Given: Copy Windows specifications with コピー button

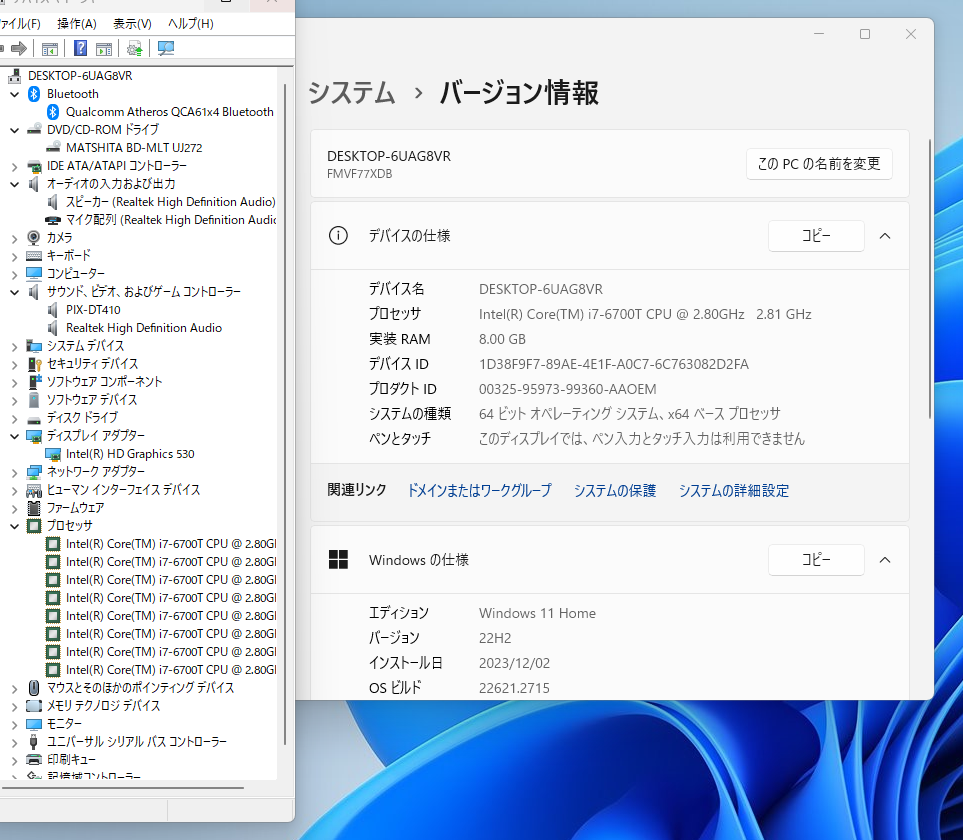Looking at the screenshot, I should pos(816,560).
